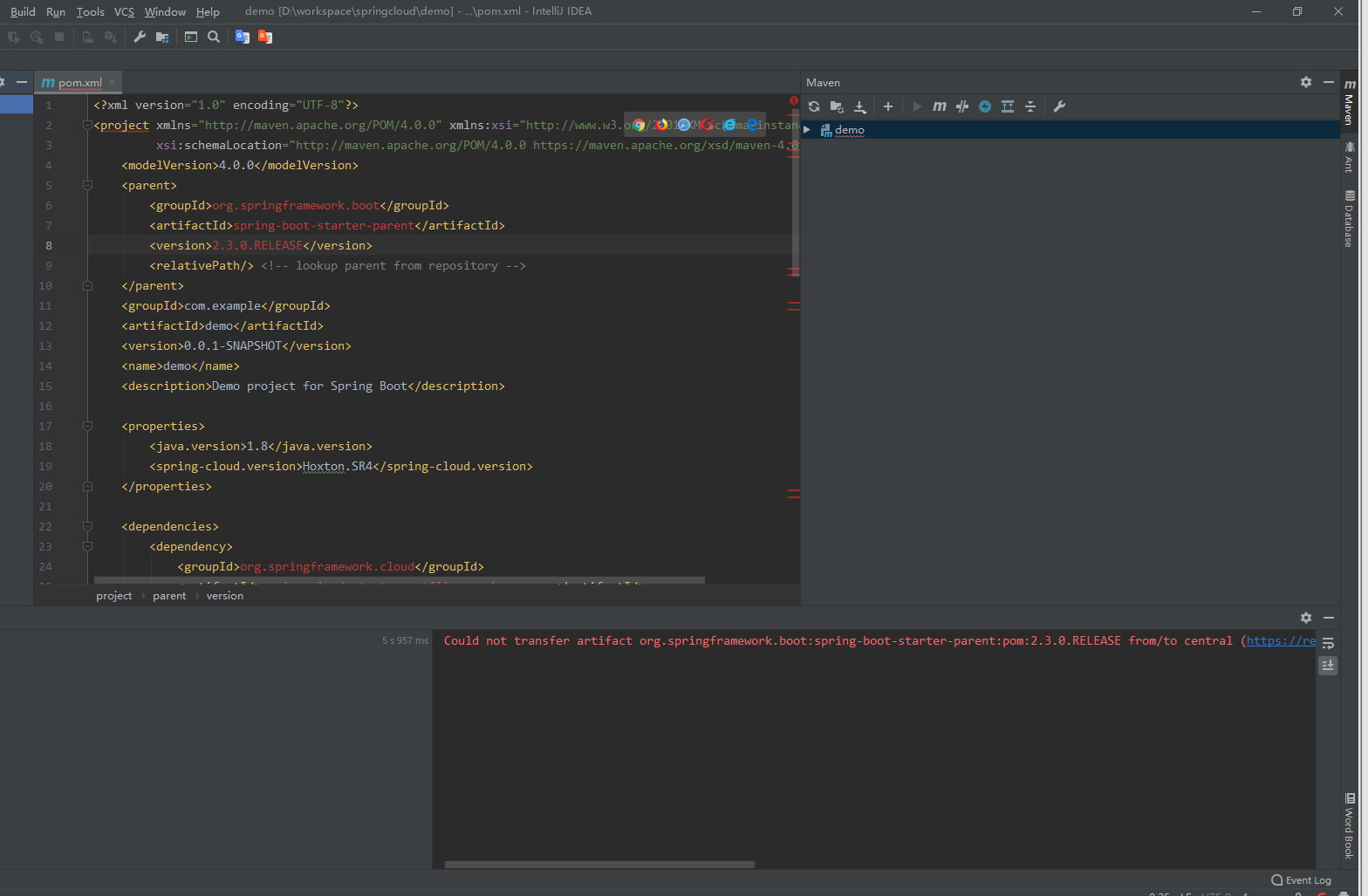Toggle Skip Tests mode lightning icon
This screenshot has width=1368, height=896.
(985, 106)
